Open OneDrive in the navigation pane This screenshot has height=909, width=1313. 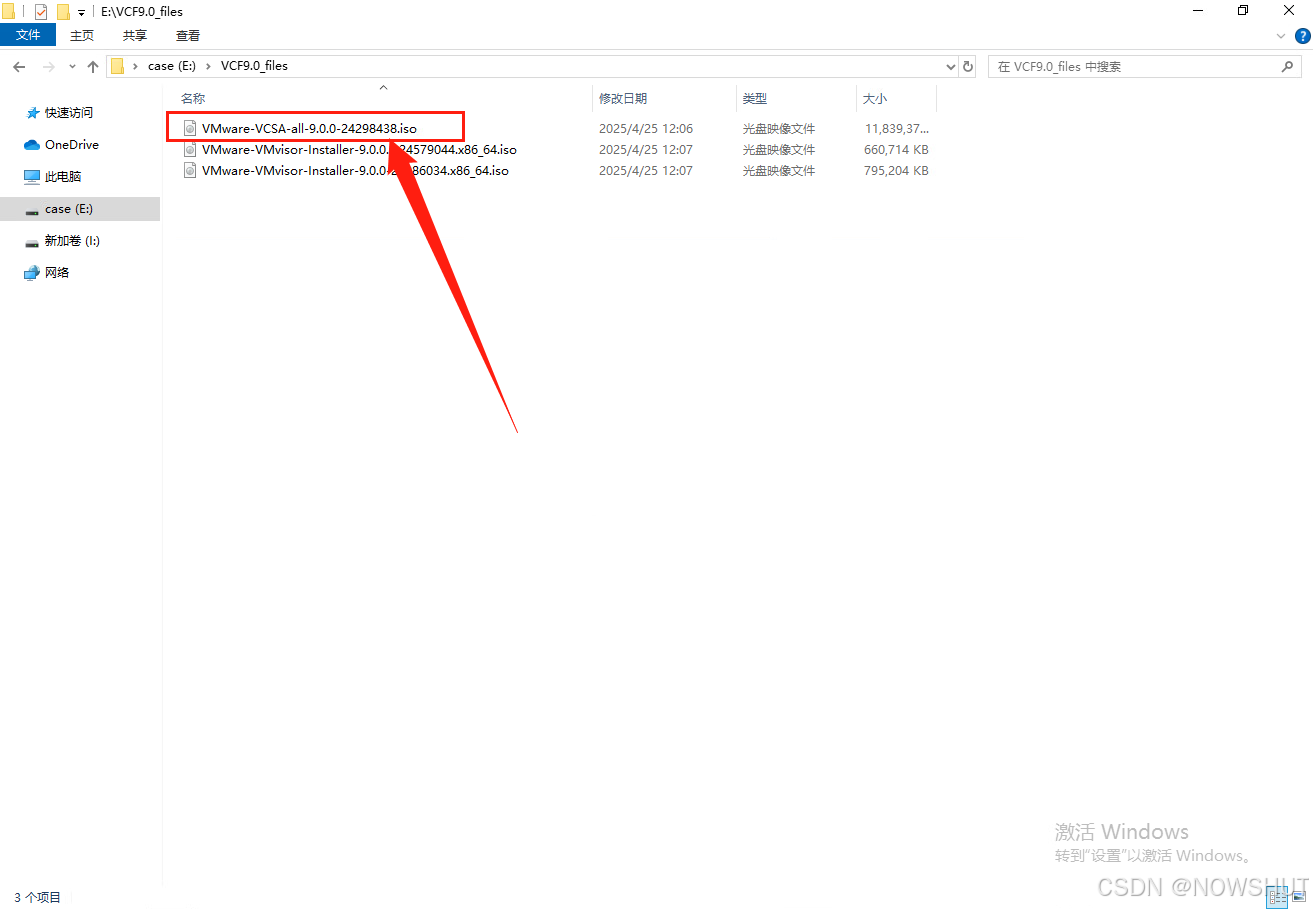[62, 145]
